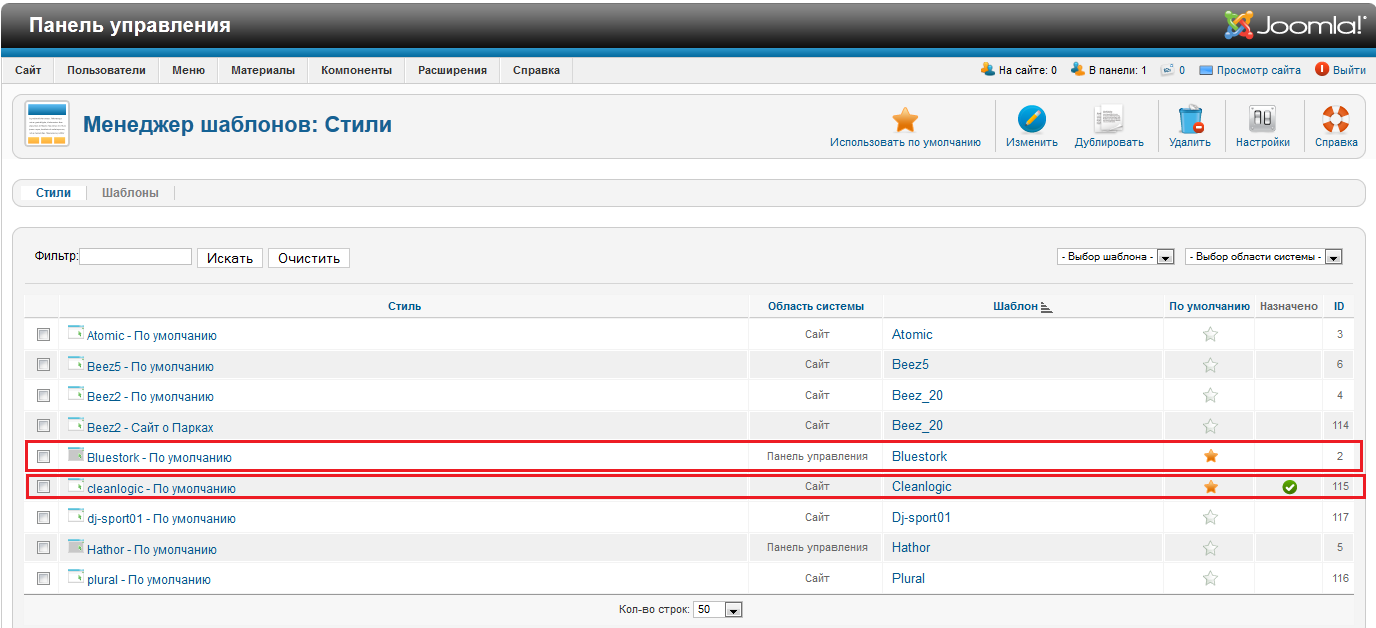The width and height of the screenshot is (1376, 628).
Task: Open '- Выбор шаблона -' dropdown
Action: (1115, 257)
